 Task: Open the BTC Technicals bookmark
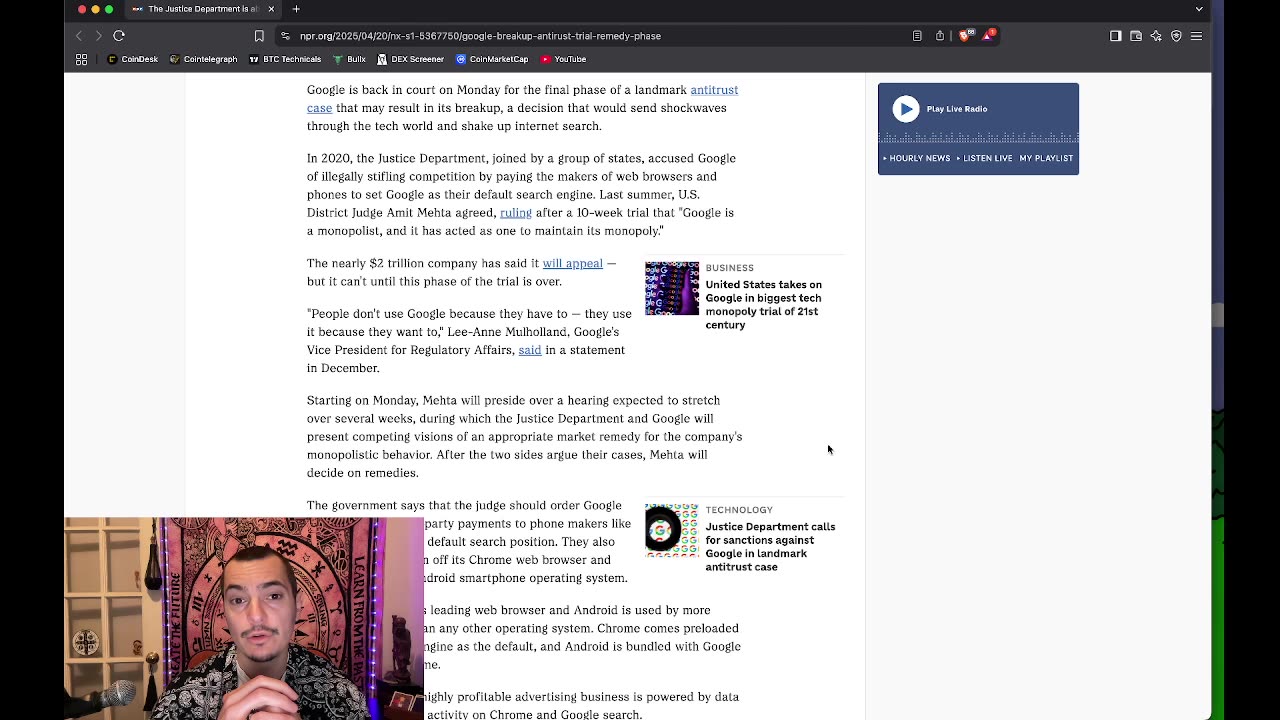pyautogui.click(x=285, y=59)
